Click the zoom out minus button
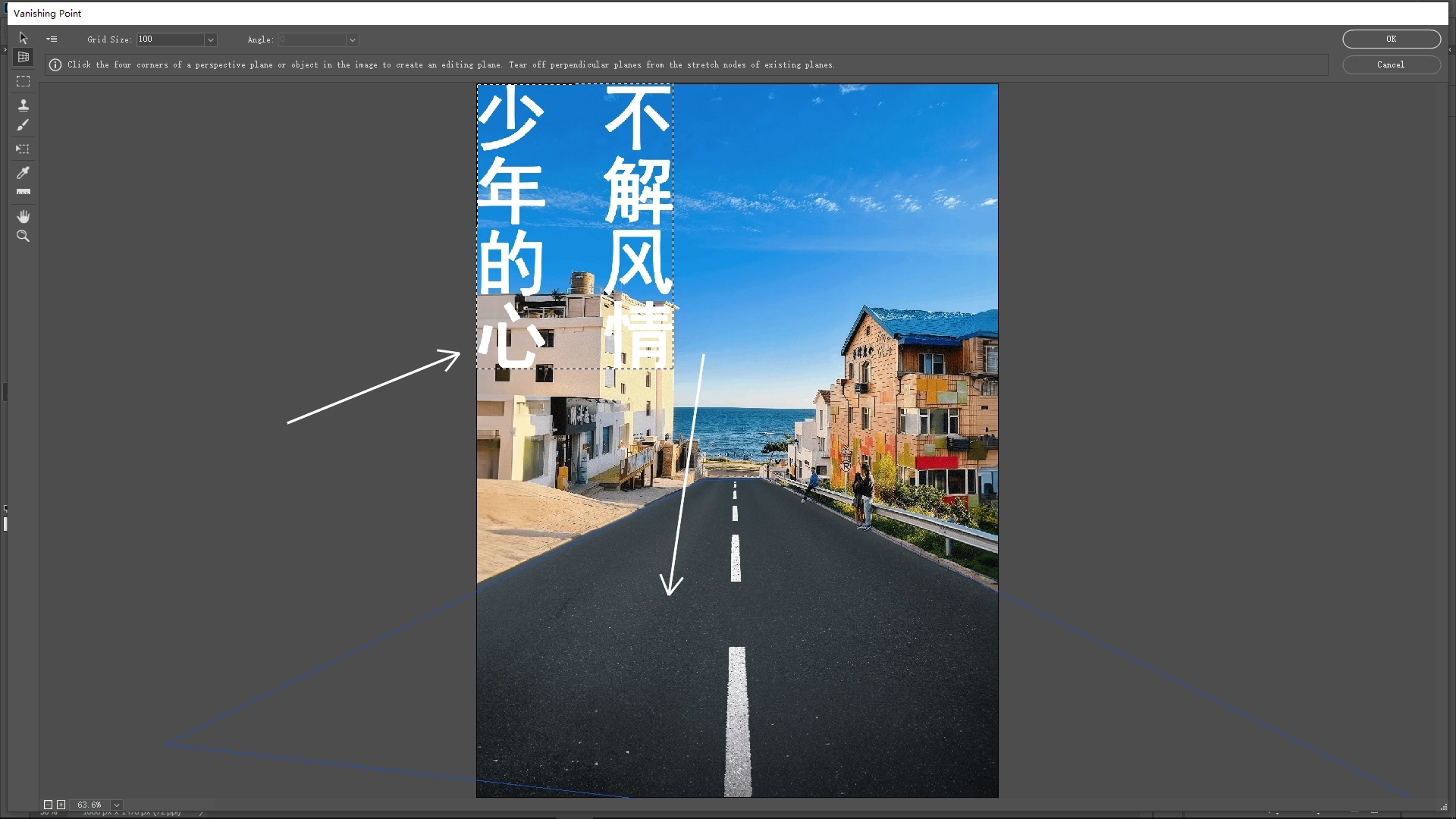 pyautogui.click(x=49, y=805)
